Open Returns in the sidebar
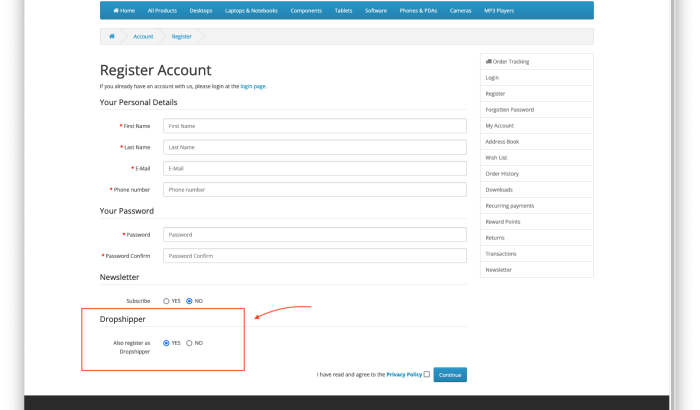Screen dimensions: 700x410 pos(537,238)
